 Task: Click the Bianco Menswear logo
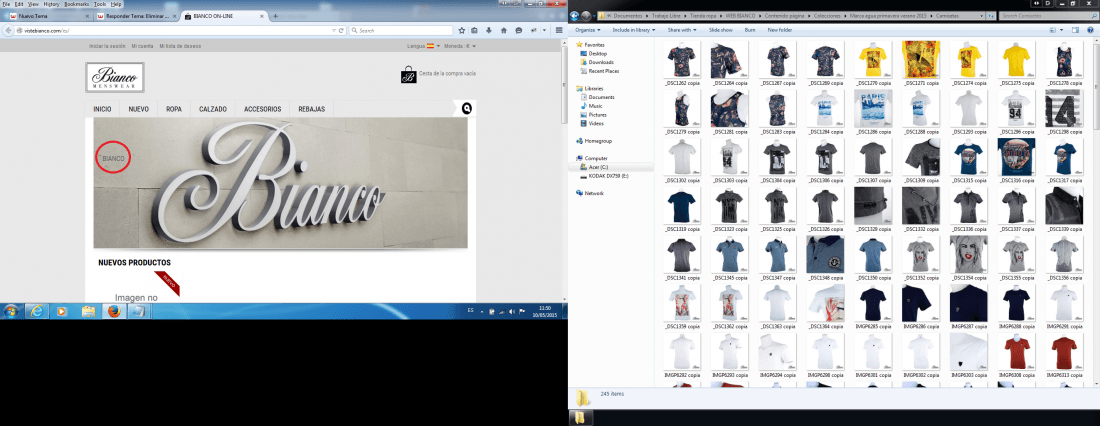(115, 77)
